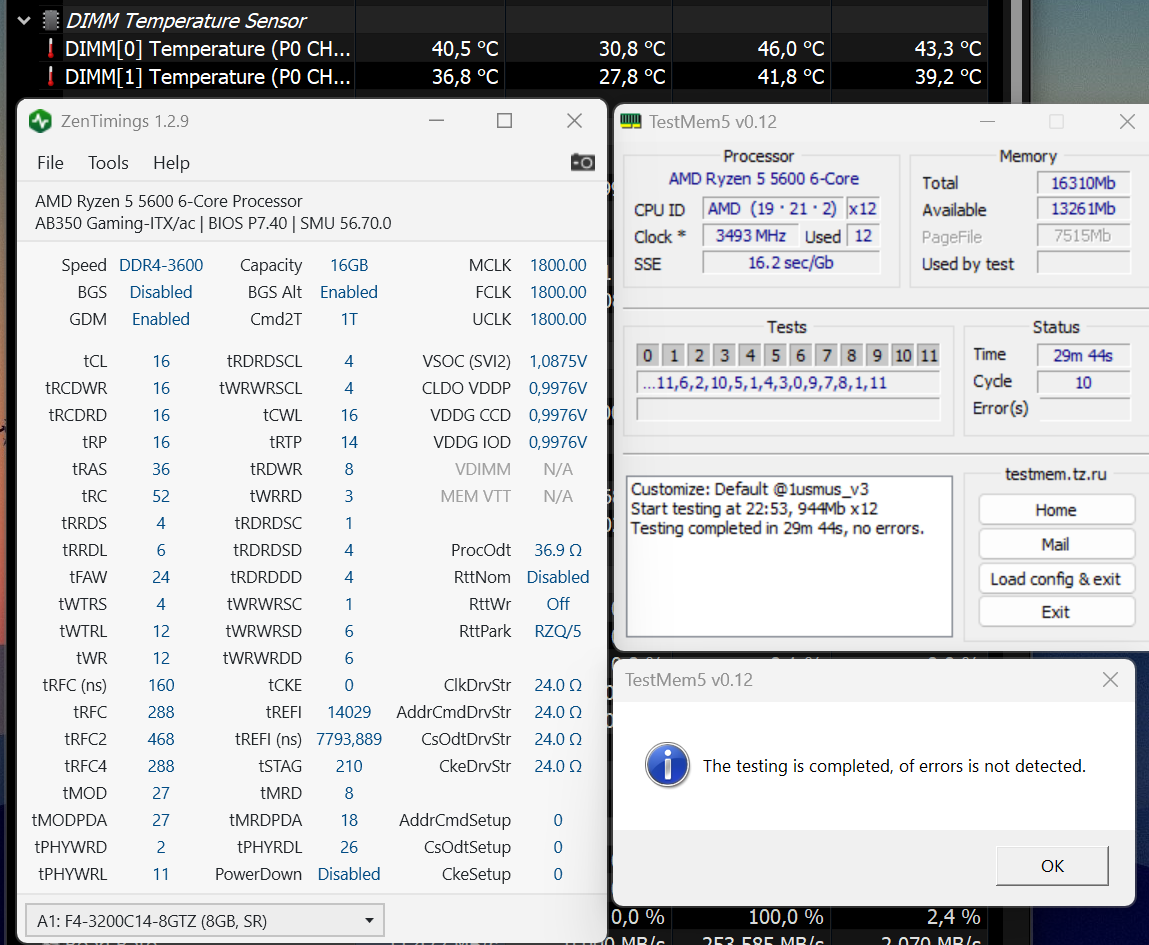This screenshot has height=945, width=1149.
Task: Click the DIMM Temperature Sensor chip icon
Action: [51, 21]
